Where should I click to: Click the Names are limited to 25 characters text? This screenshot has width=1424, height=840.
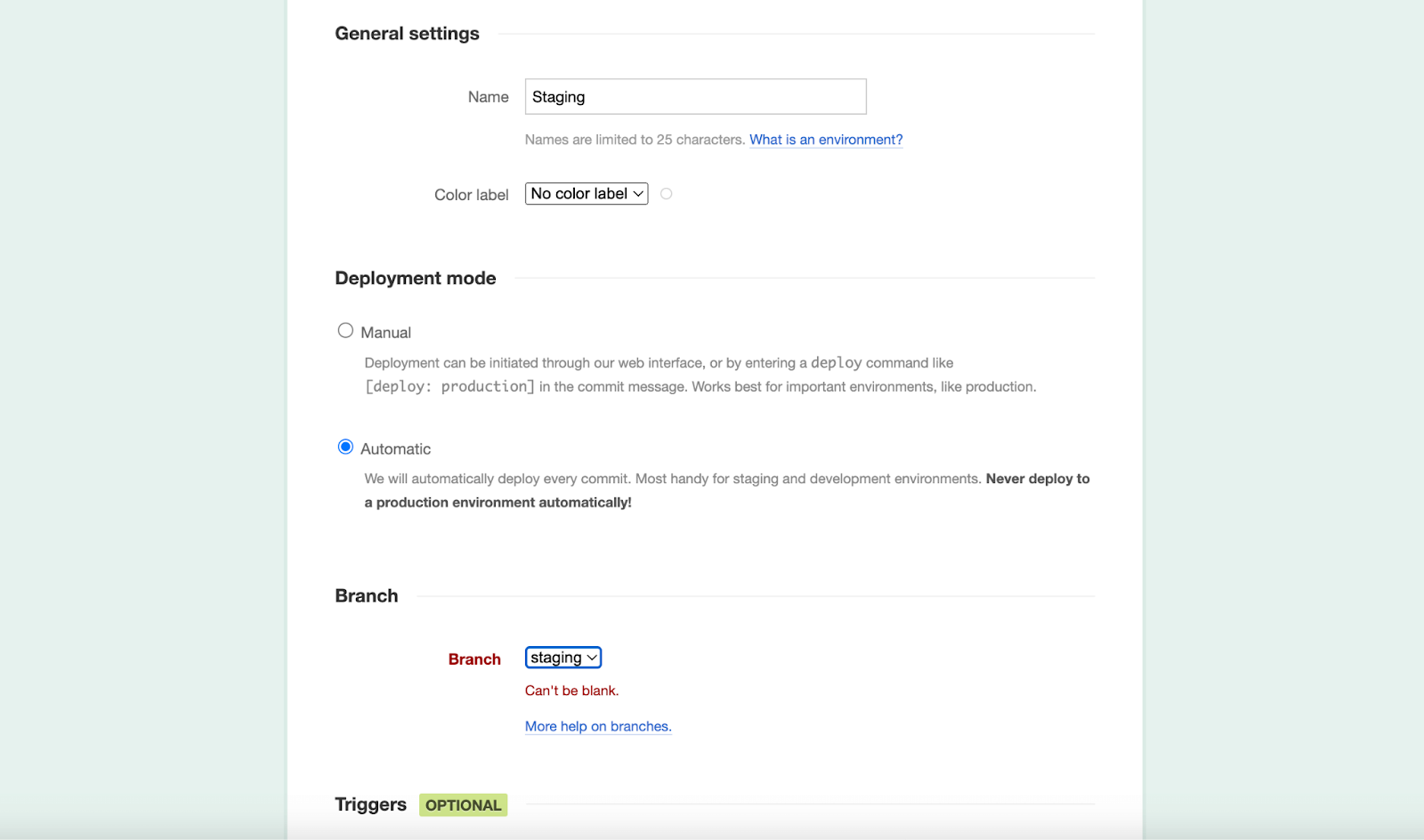pos(635,140)
